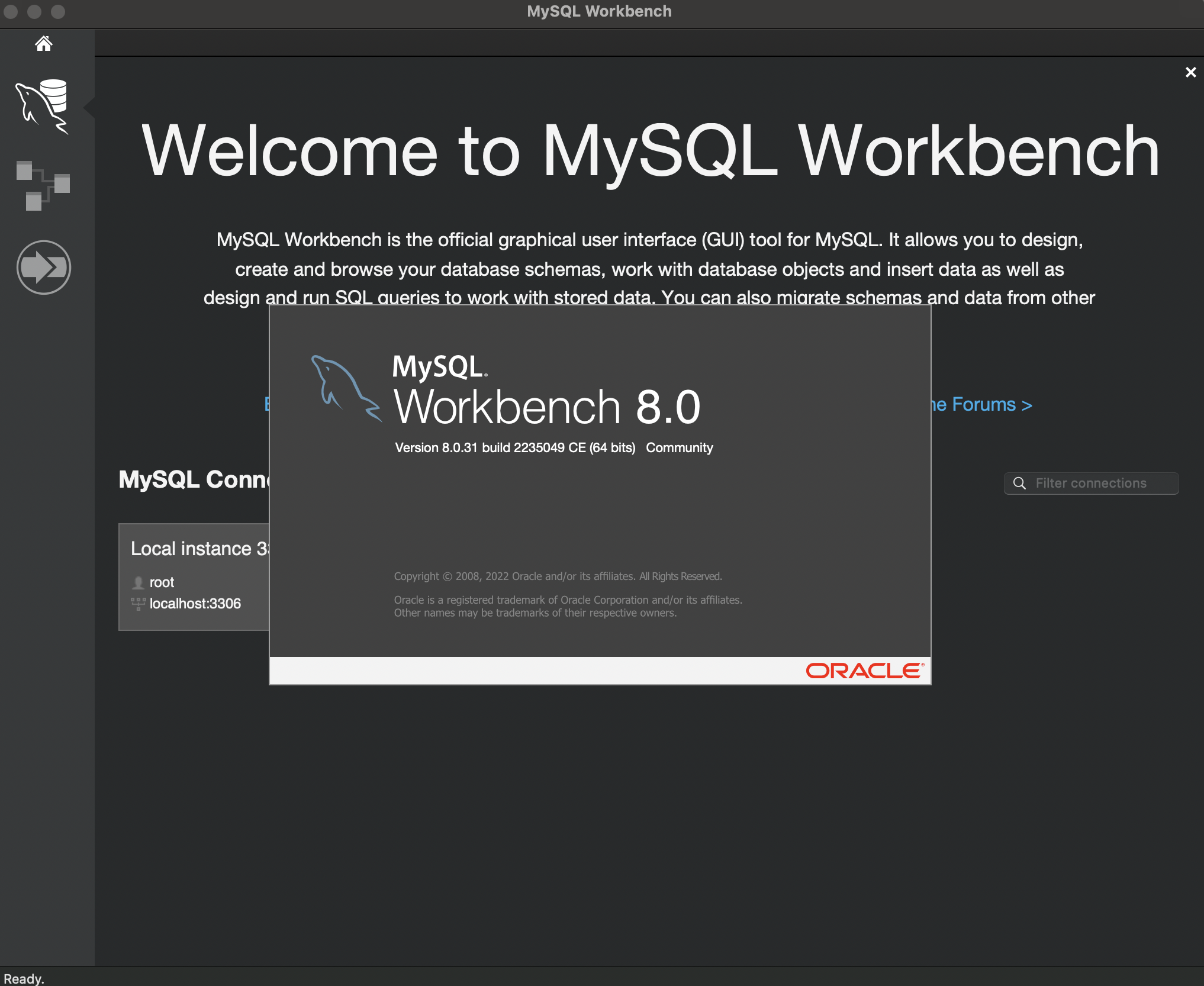The width and height of the screenshot is (1204, 986).
Task: Click the partially hidden link left of dialog
Action: [266, 404]
